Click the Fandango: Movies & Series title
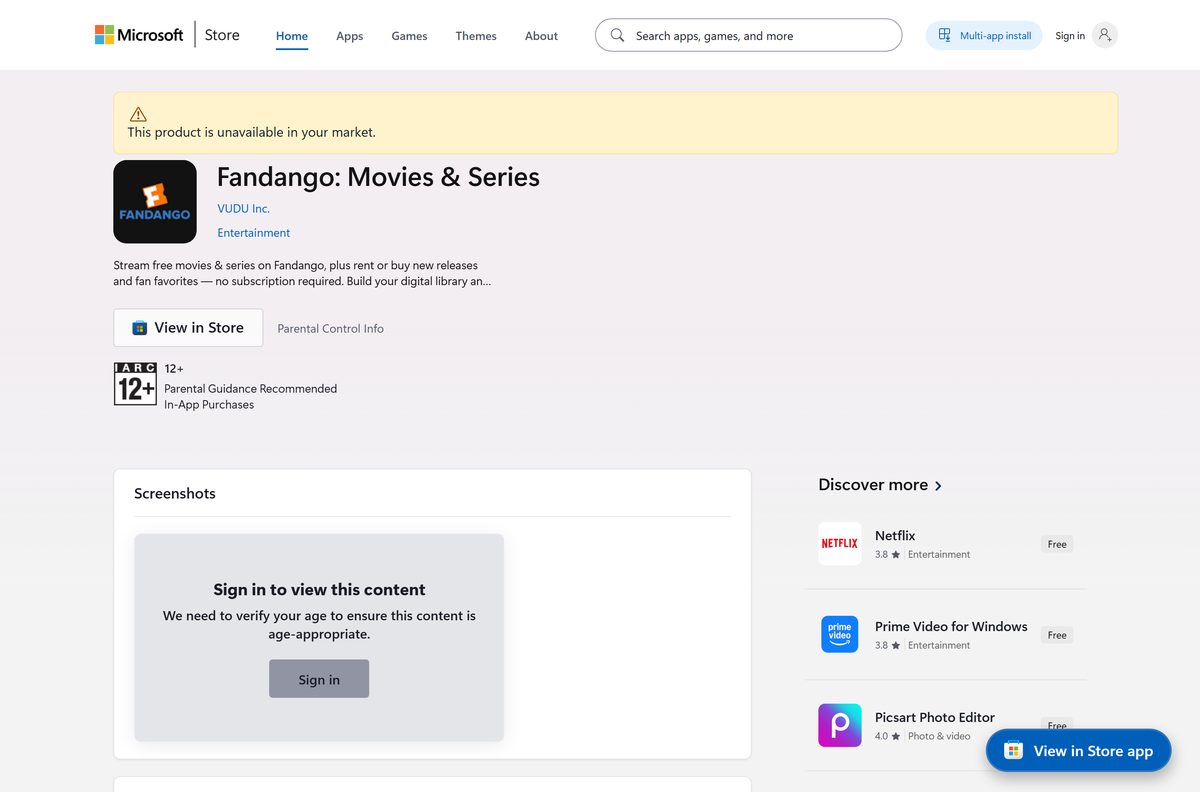The height and width of the screenshot is (792, 1200). click(378, 177)
